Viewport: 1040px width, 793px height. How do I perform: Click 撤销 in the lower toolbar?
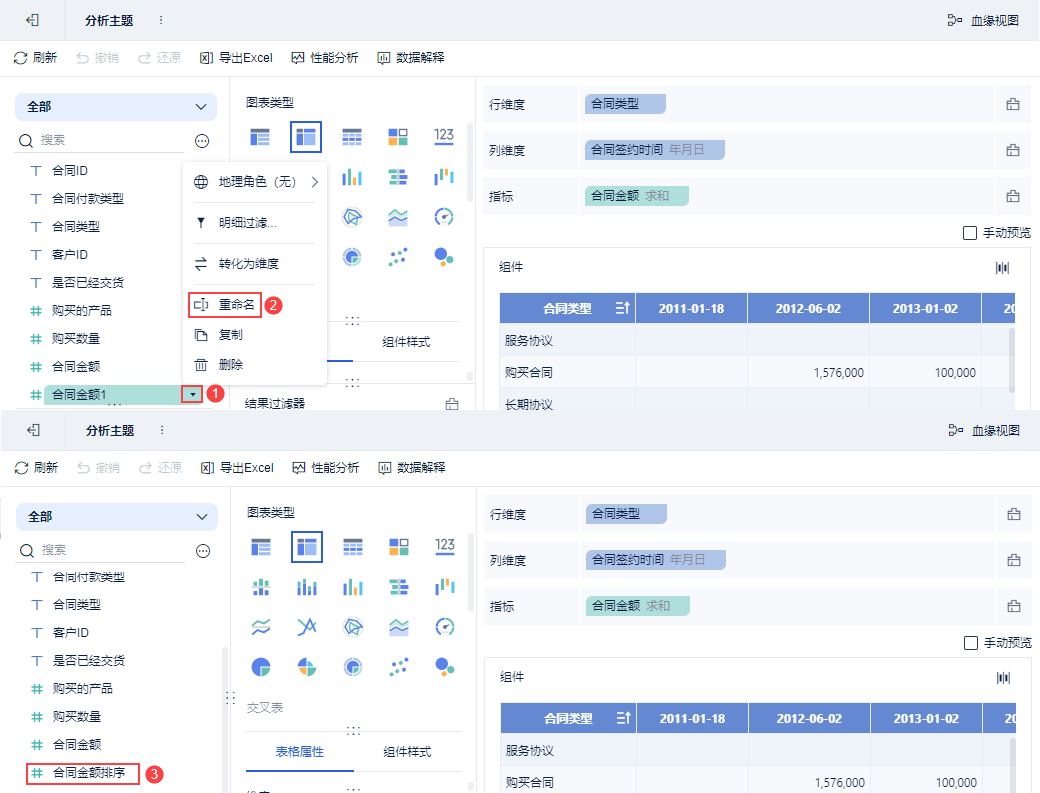tap(98, 467)
